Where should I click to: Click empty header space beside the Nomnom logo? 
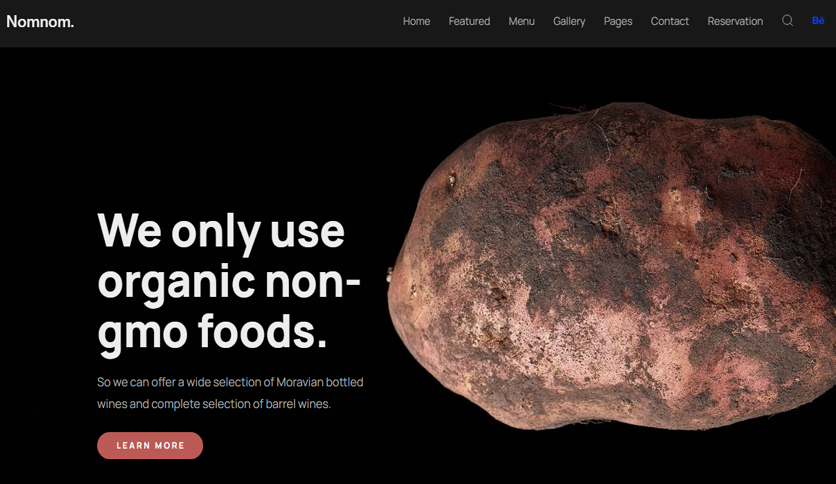pos(235,21)
